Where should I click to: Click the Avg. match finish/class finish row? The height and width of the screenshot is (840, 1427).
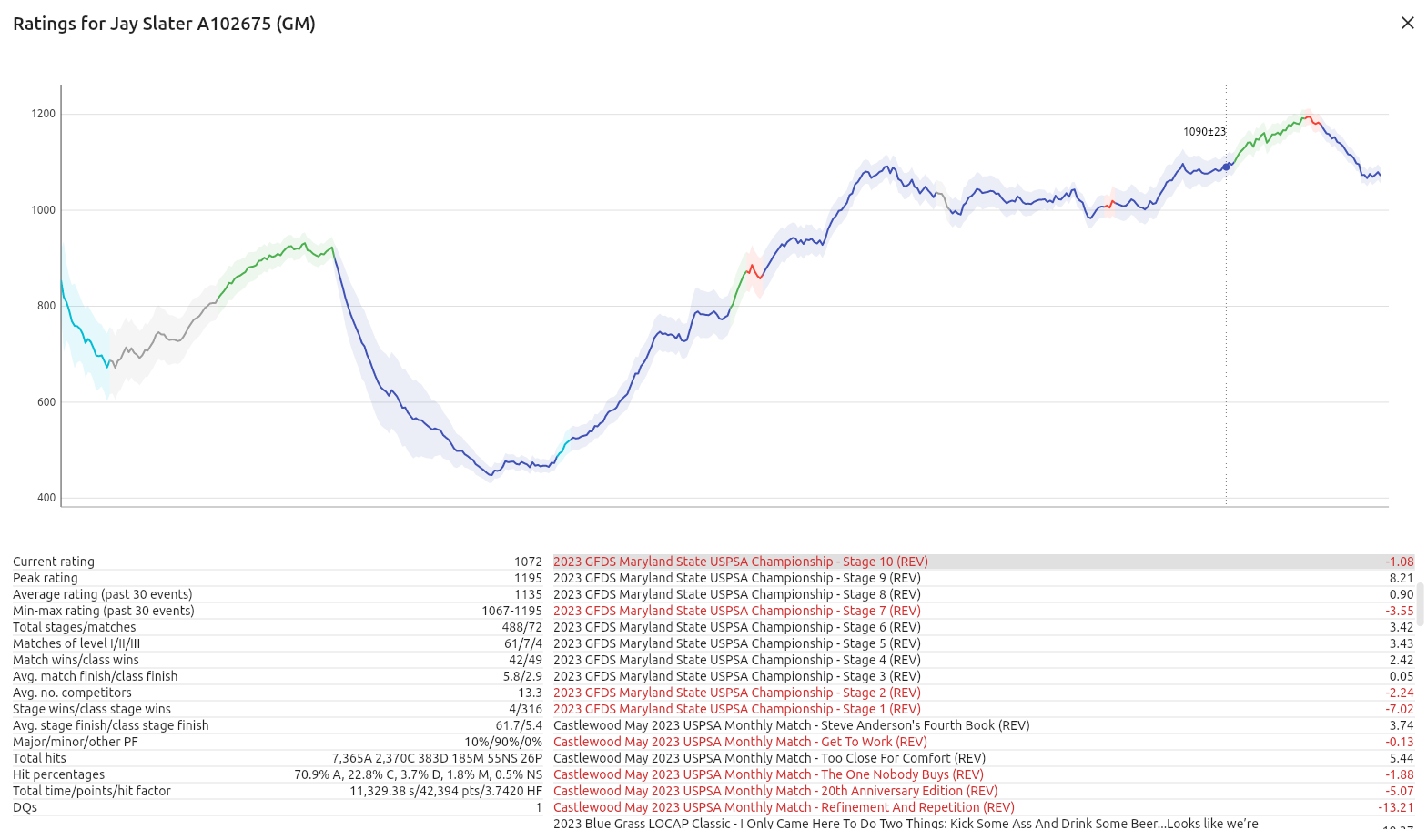click(x=278, y=676)
